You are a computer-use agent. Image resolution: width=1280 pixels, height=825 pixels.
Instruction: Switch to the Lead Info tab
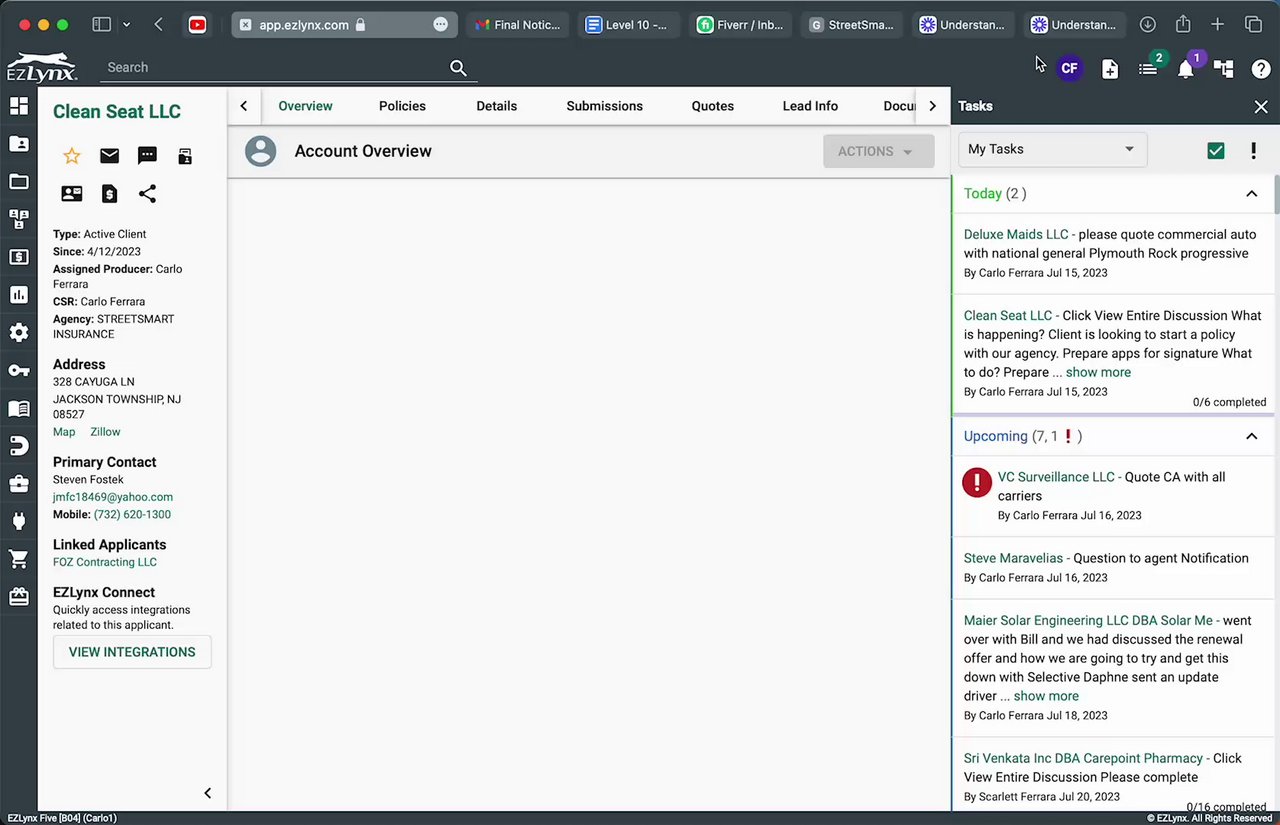point(810,106)
